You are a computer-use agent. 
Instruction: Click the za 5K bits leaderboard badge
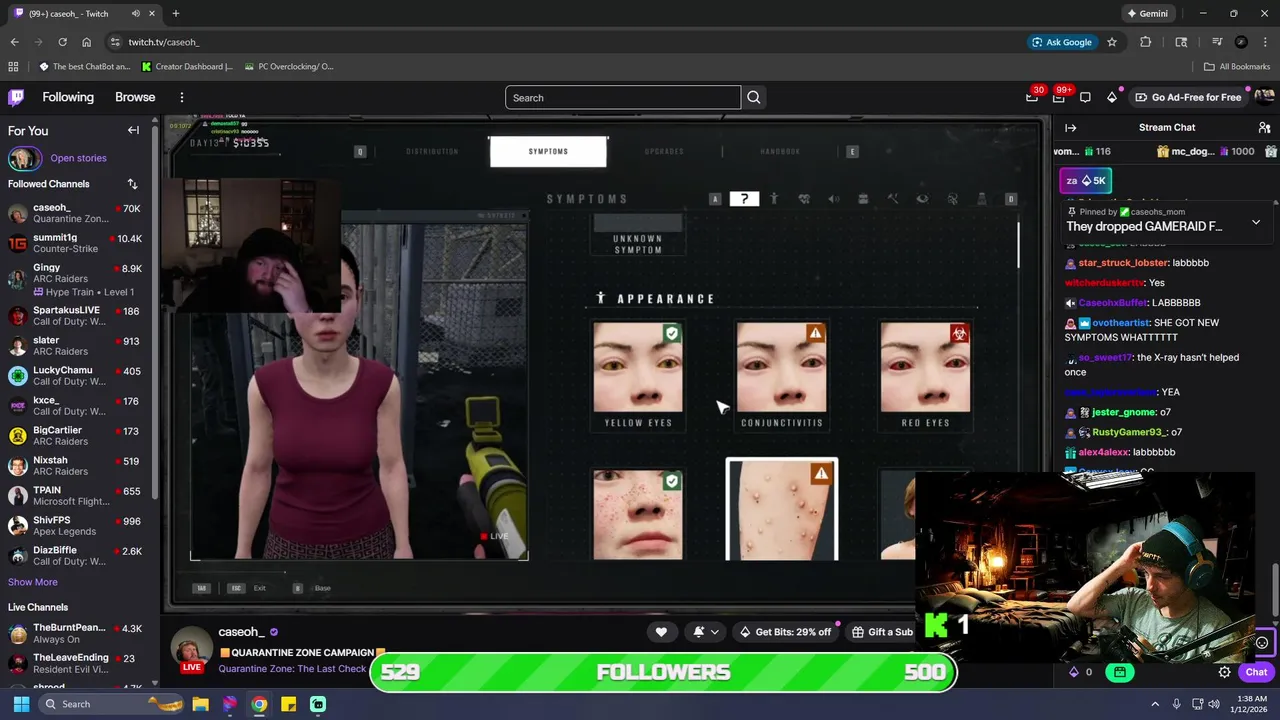1086,181
